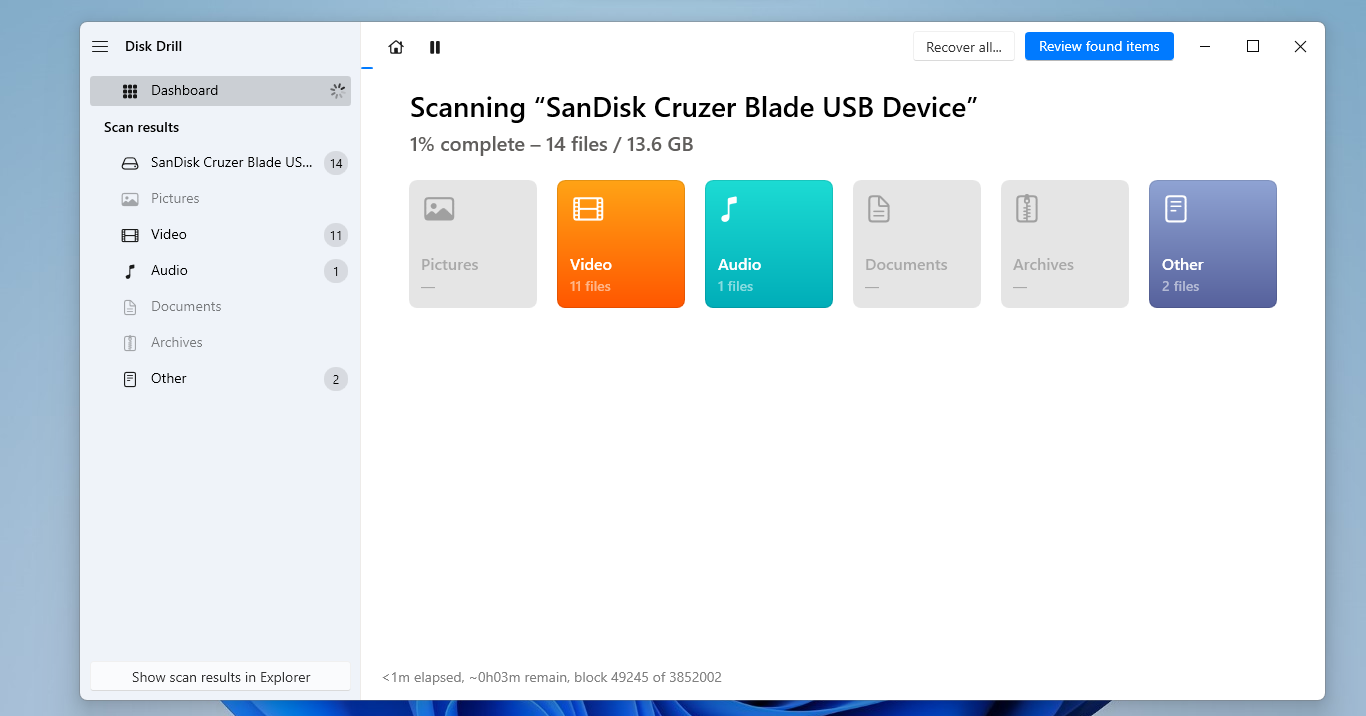This screenshot has height=716, width=1366.
Task: Go to home screen via house icon
Action: point(396,47)
